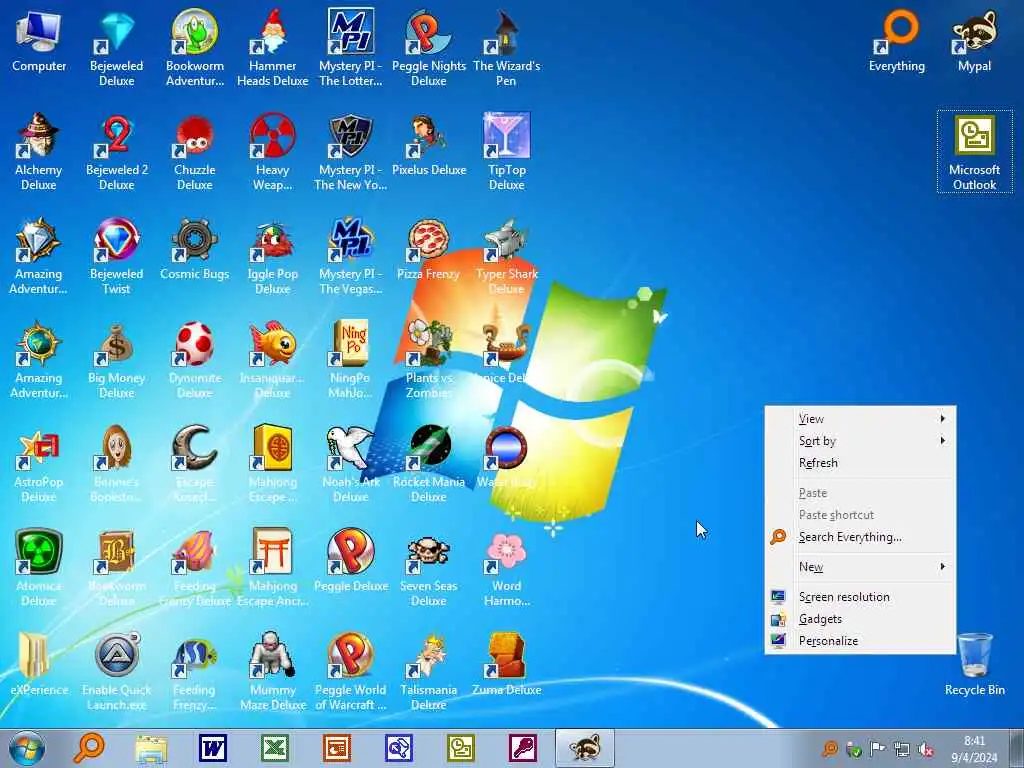Viewport: 1024px width, 768px height.
Task: Click the Zuma Deluxe icon
Action: point(507,664)
